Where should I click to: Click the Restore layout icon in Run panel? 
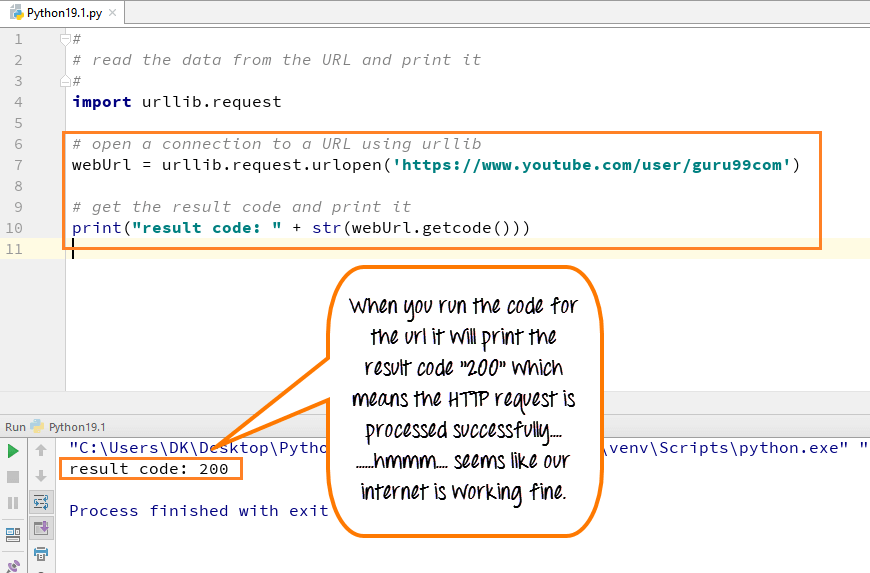(x=13, y=534)
